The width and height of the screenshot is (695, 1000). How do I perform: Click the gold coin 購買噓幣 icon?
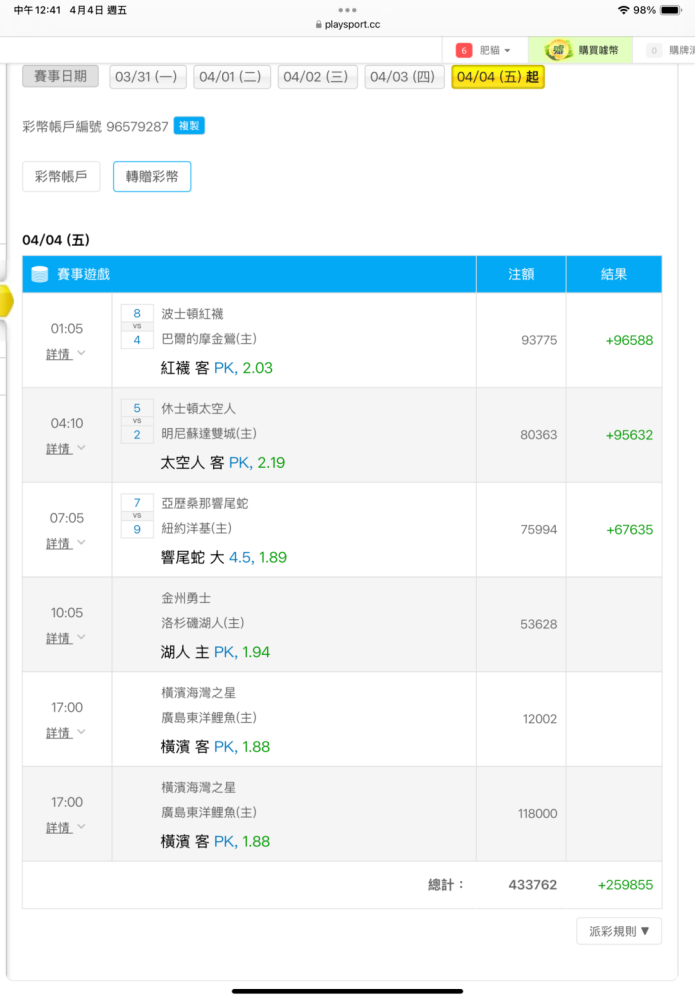(x=560, y=50)
